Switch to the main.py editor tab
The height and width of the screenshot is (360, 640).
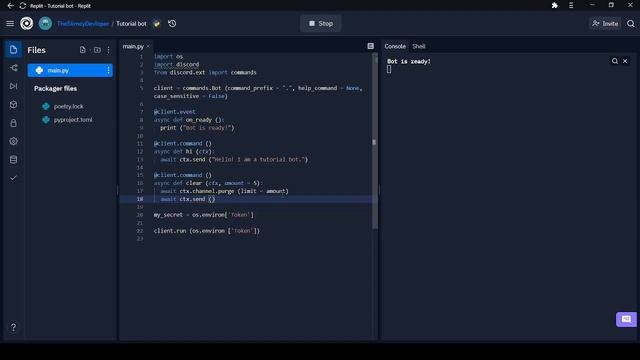tap(133, 47)
